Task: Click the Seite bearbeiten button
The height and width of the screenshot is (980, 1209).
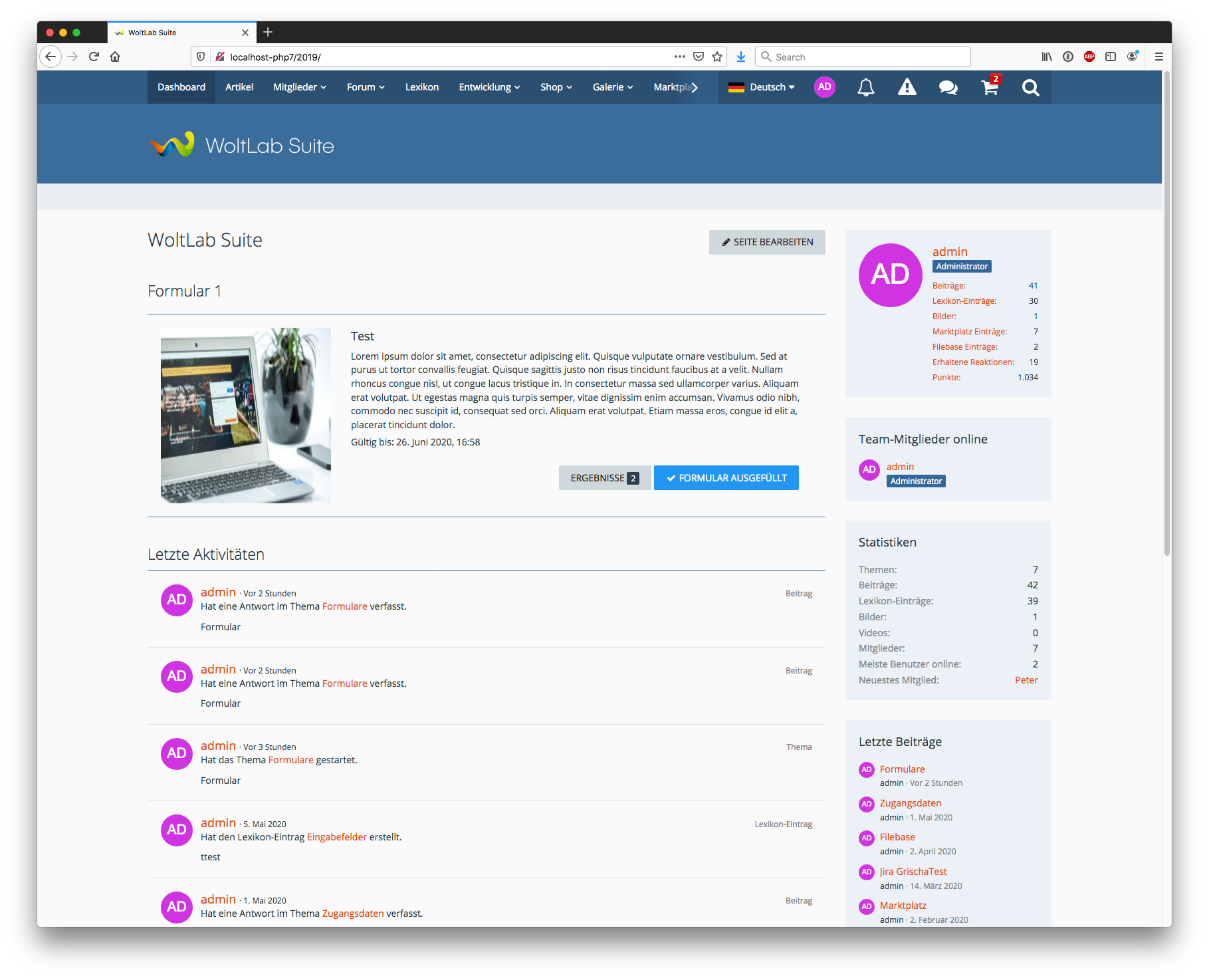Action: [767, 242]
